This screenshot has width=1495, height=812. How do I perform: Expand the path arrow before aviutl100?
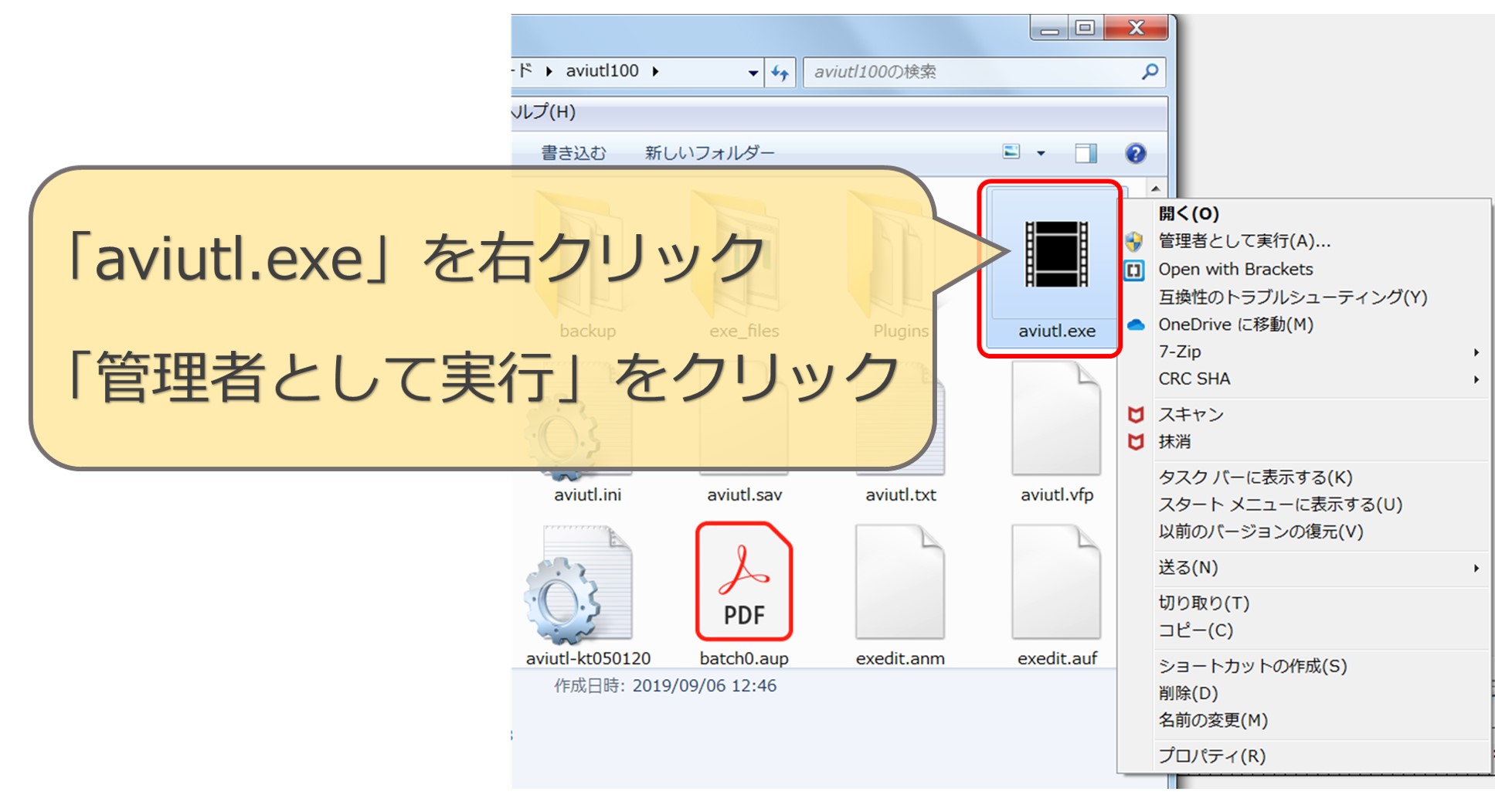(549, 71)
